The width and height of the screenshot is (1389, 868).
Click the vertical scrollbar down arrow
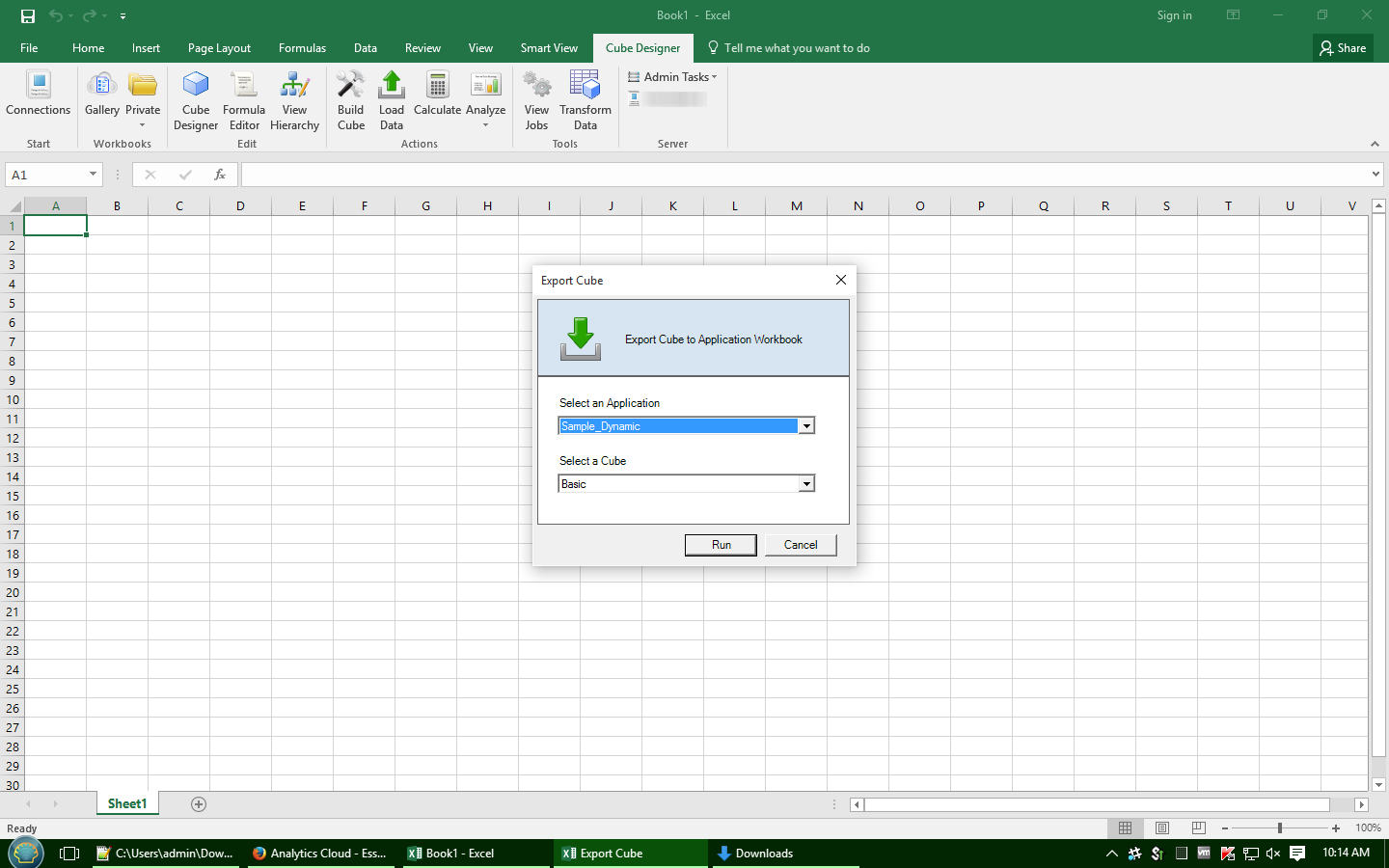tap(1378, 785)
